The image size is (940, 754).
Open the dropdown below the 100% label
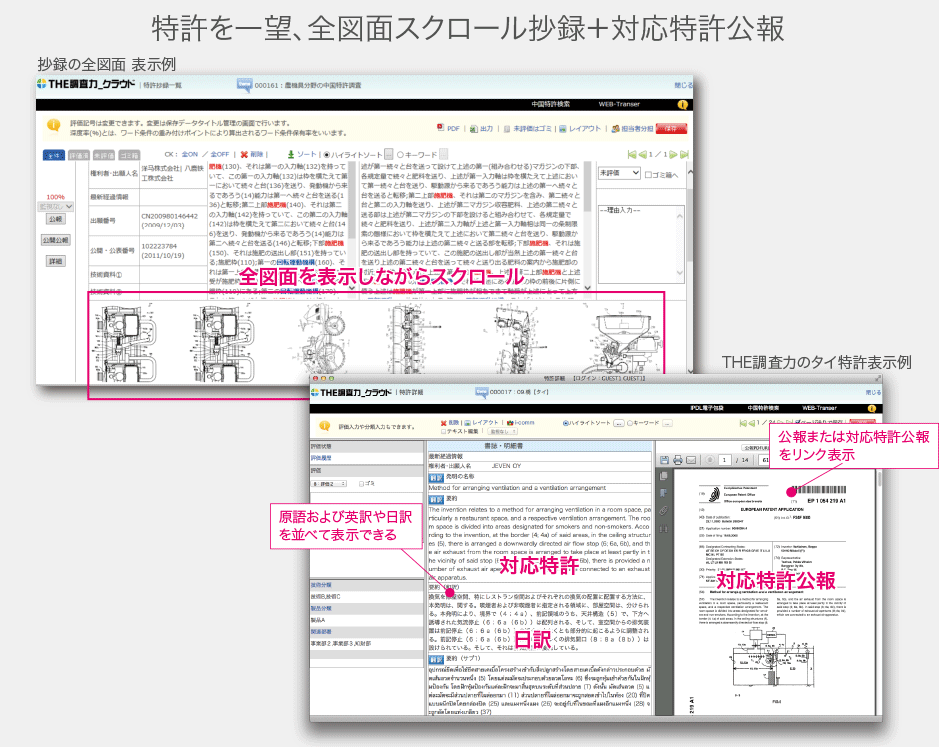[x=56, y=207]
